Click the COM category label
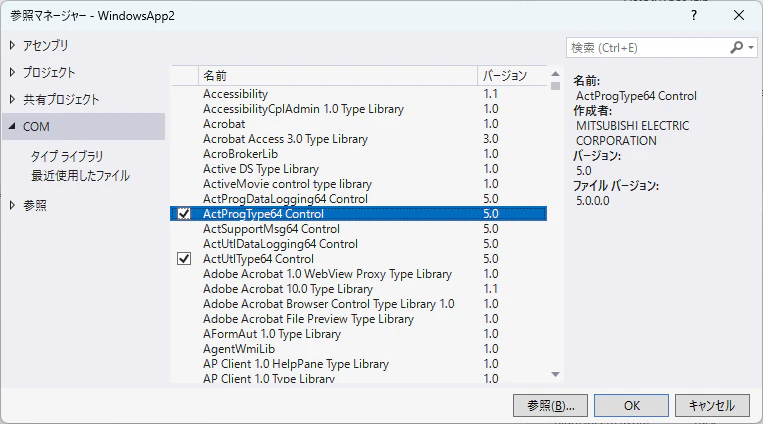Image resolution: width=763 pixels, height=424 pixels. tap(36, 127)
